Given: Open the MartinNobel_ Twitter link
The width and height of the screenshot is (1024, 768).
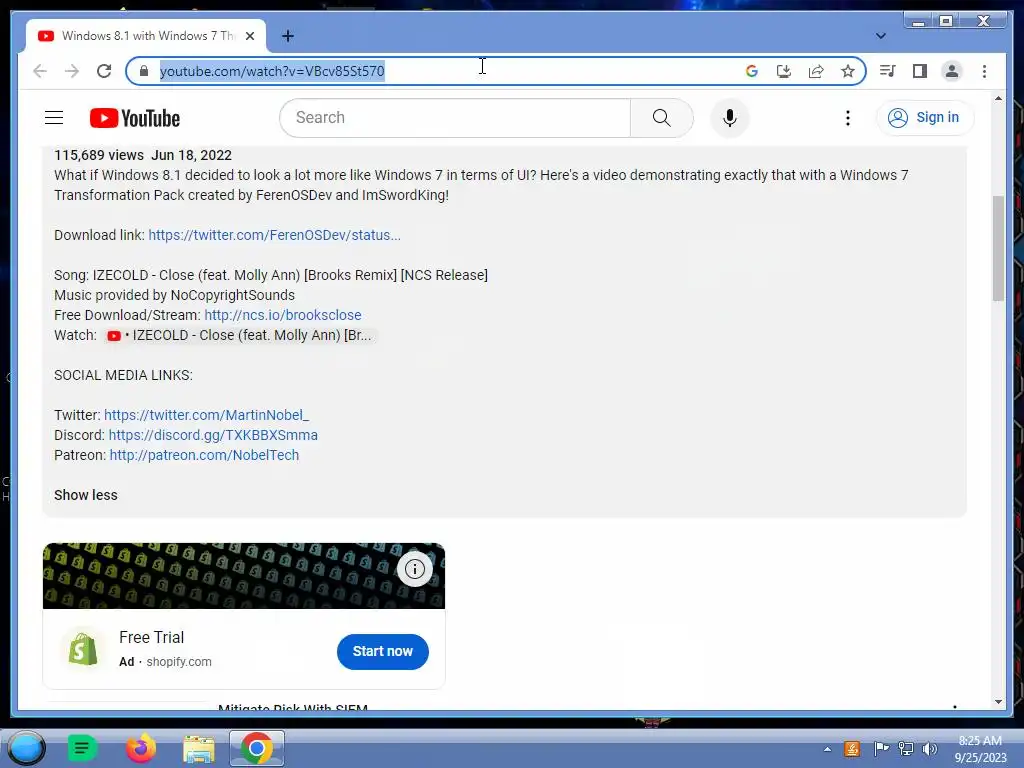Looking at the screenshot, I should pos(206,415).
